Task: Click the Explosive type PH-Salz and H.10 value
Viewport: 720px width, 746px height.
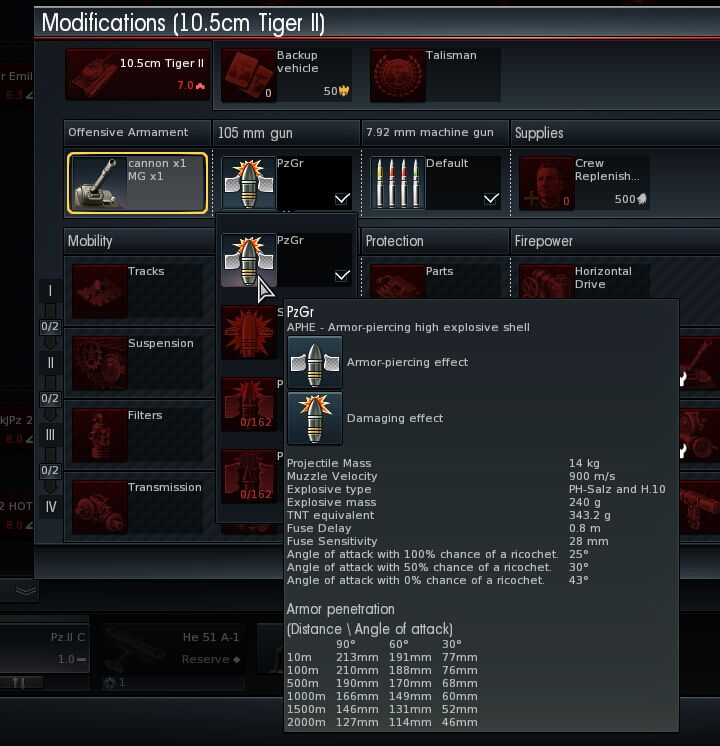Action: (x=617, y=489)
